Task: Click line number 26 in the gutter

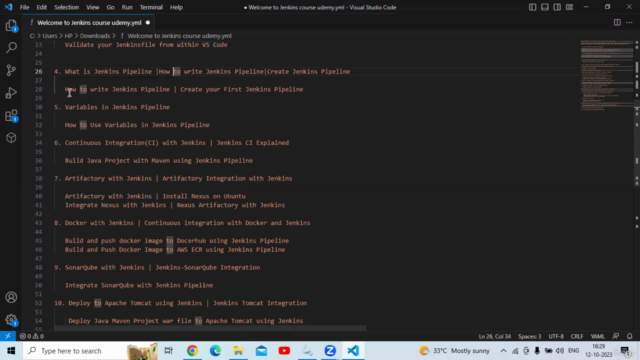Action: [x=38, y=71]
